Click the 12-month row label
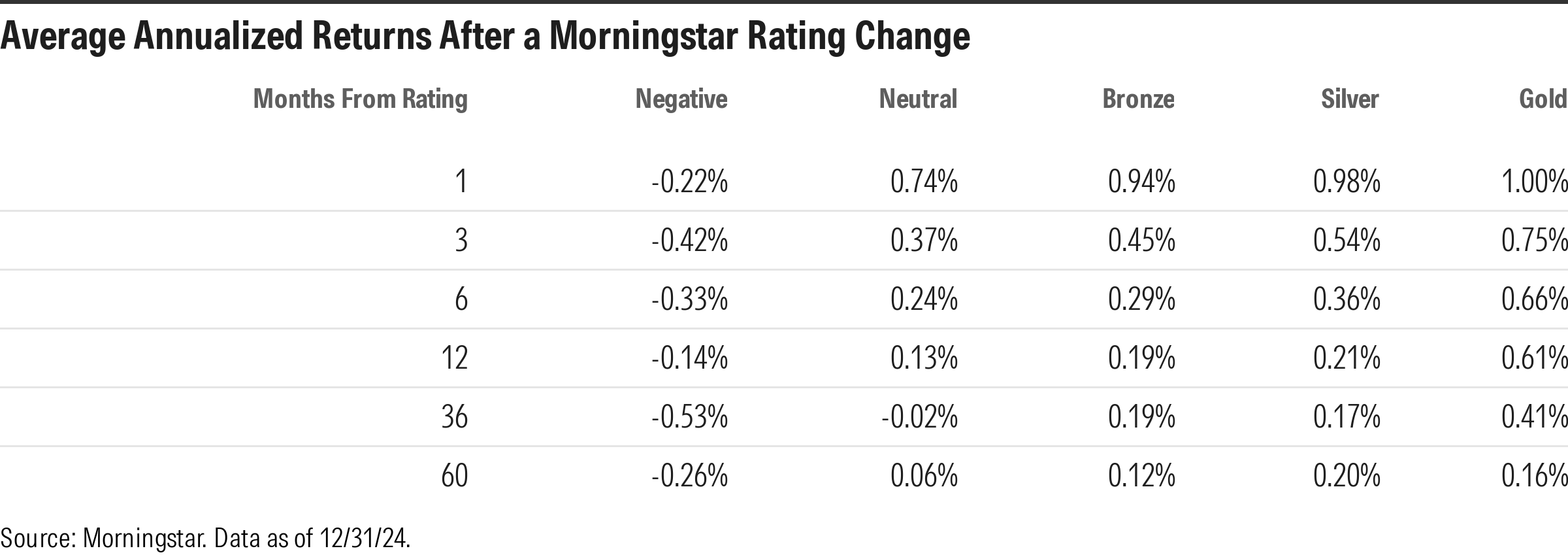Screen dimensions: 1568x555 click(455, 358)
